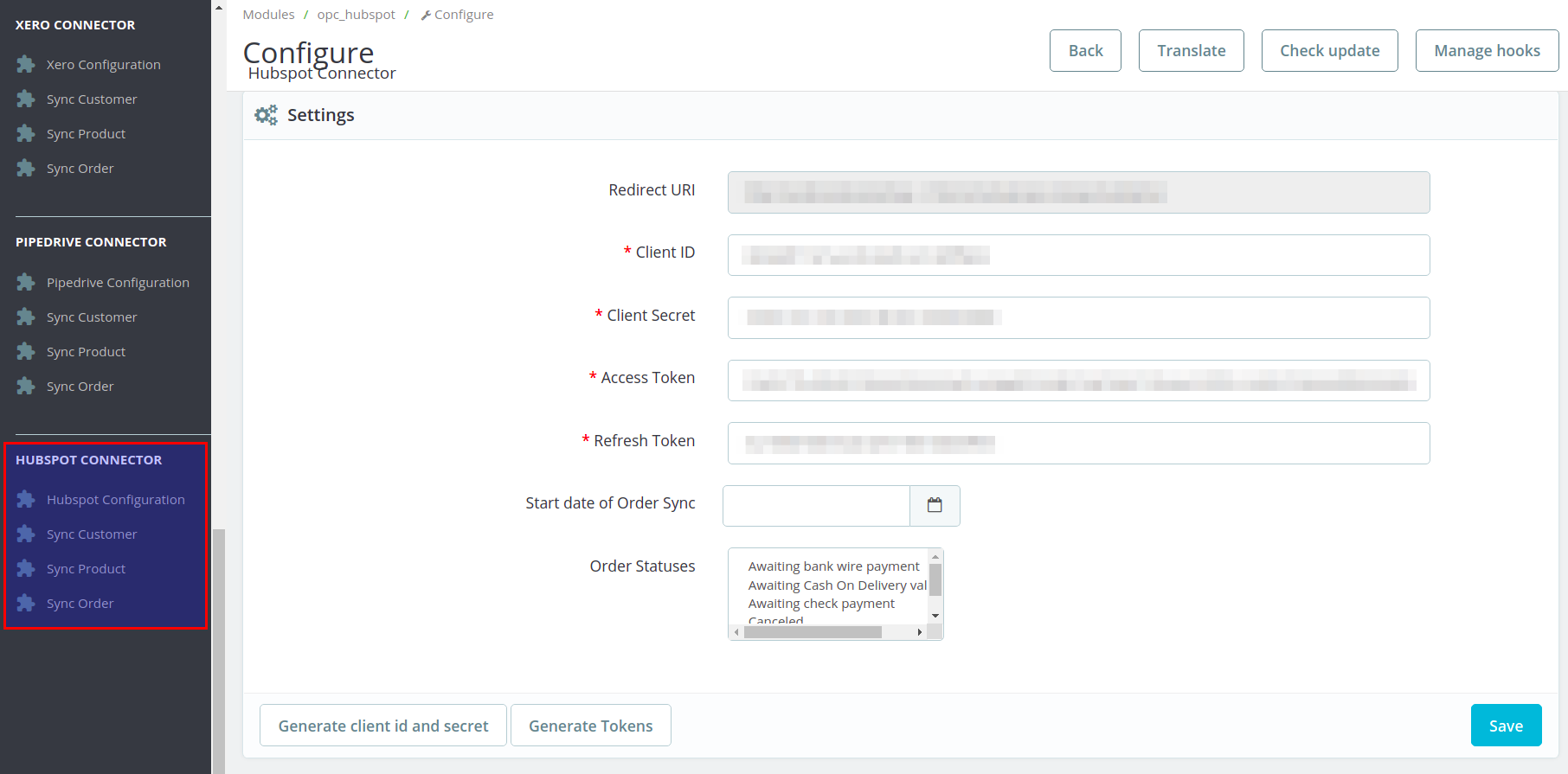
Task: Click puzzle icon by Pipedrive Sync Order
Action: pyautogui.click(x=26, y=387)
